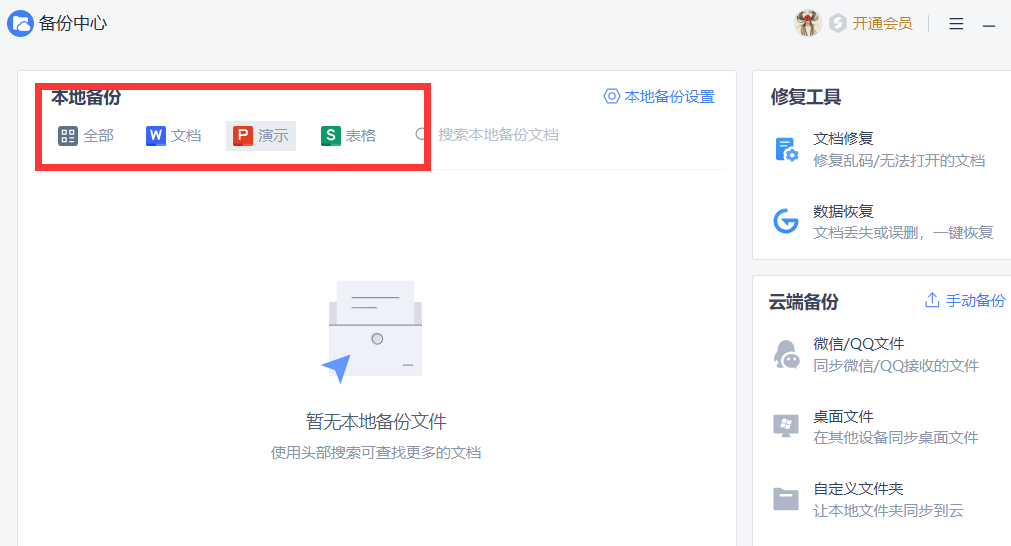Click the 开通会员 membership badge icon
The height and width of the screenshot is (546, 1011).
838,23
